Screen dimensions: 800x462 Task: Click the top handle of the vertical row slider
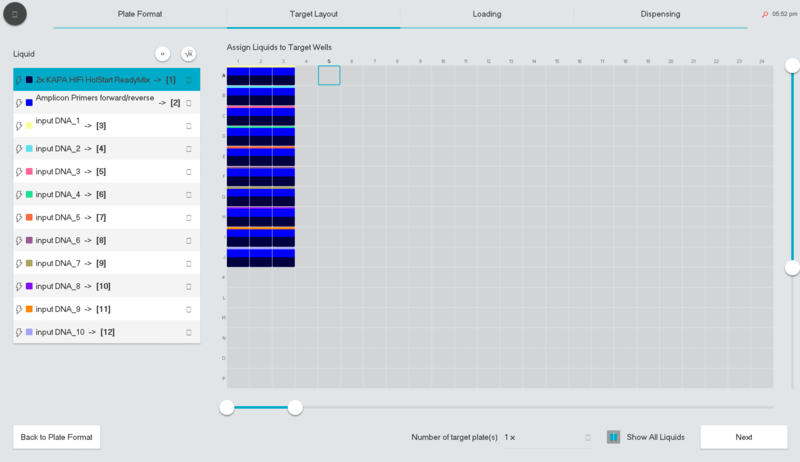pyautogui.click(x=792, y=65)
